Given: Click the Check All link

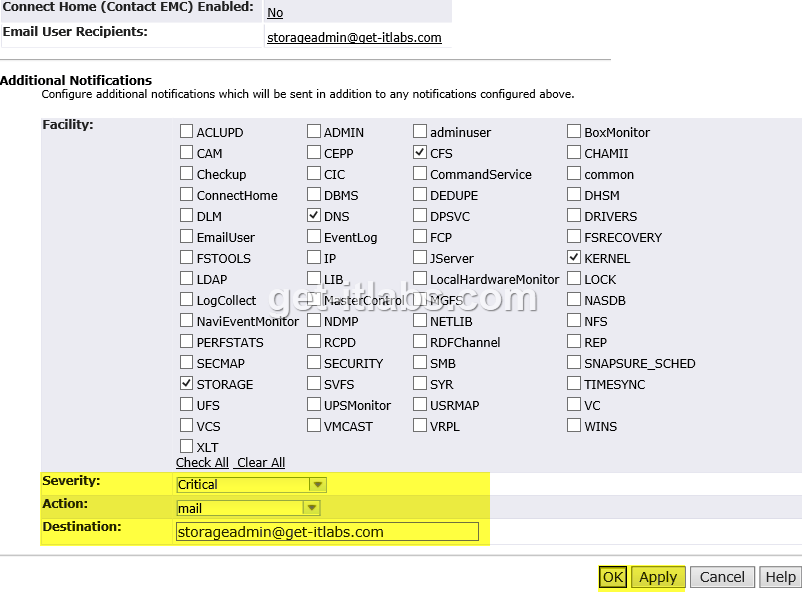Looking at the screenshot, I should point(202,462).
